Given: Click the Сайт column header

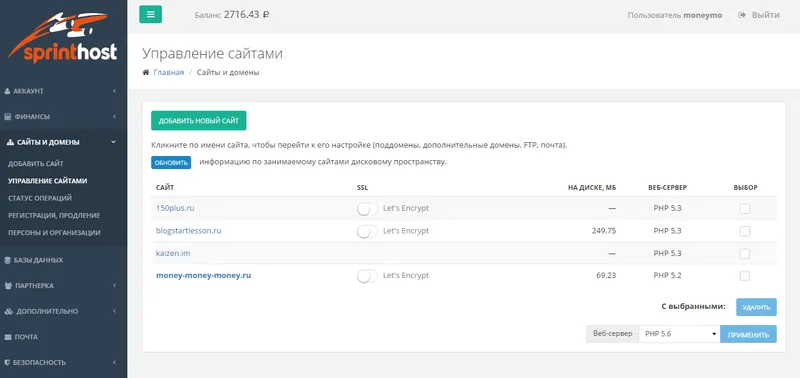Looking at the screenshot, I should click(165, 188).
